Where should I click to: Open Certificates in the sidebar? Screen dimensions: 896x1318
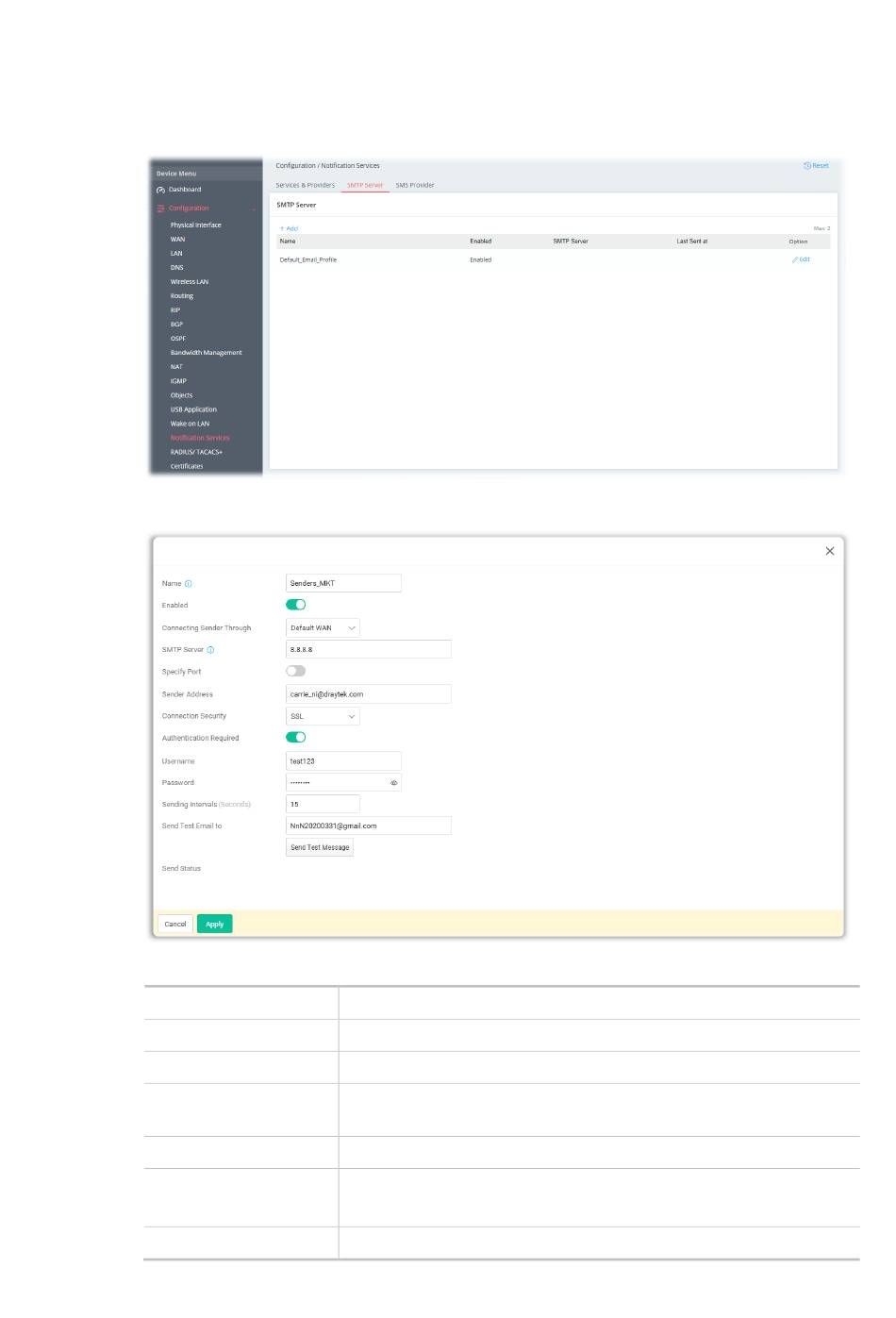pos(187,466)
